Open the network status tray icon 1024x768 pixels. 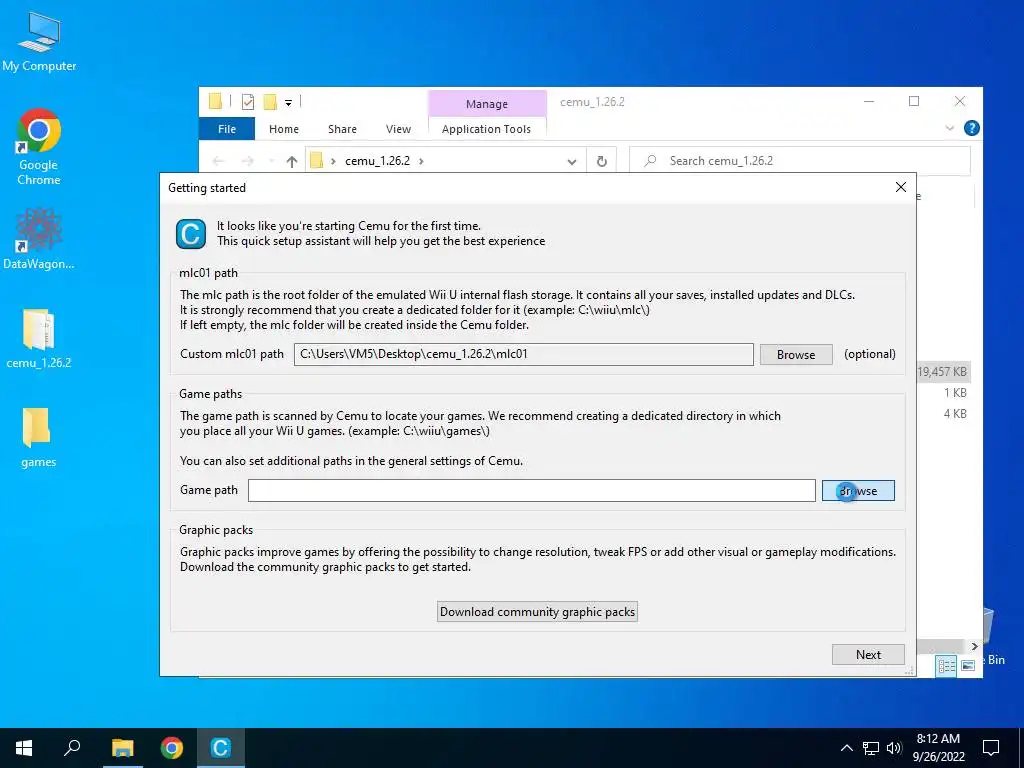(x=871, y=748)
